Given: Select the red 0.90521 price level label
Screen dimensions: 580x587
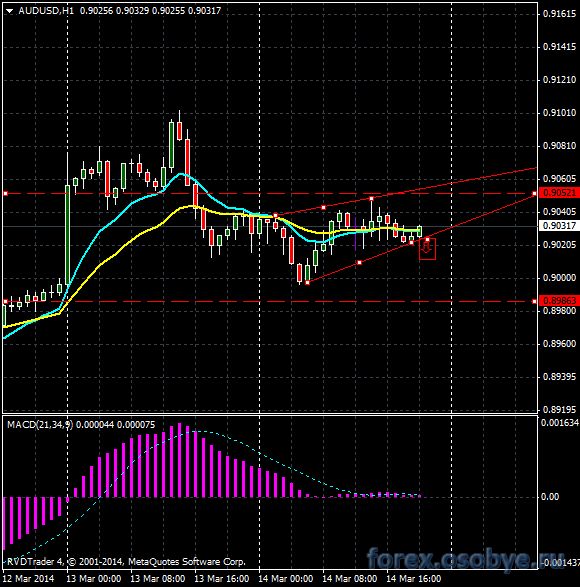Looking at the screenshot, I should coord(559,193).
